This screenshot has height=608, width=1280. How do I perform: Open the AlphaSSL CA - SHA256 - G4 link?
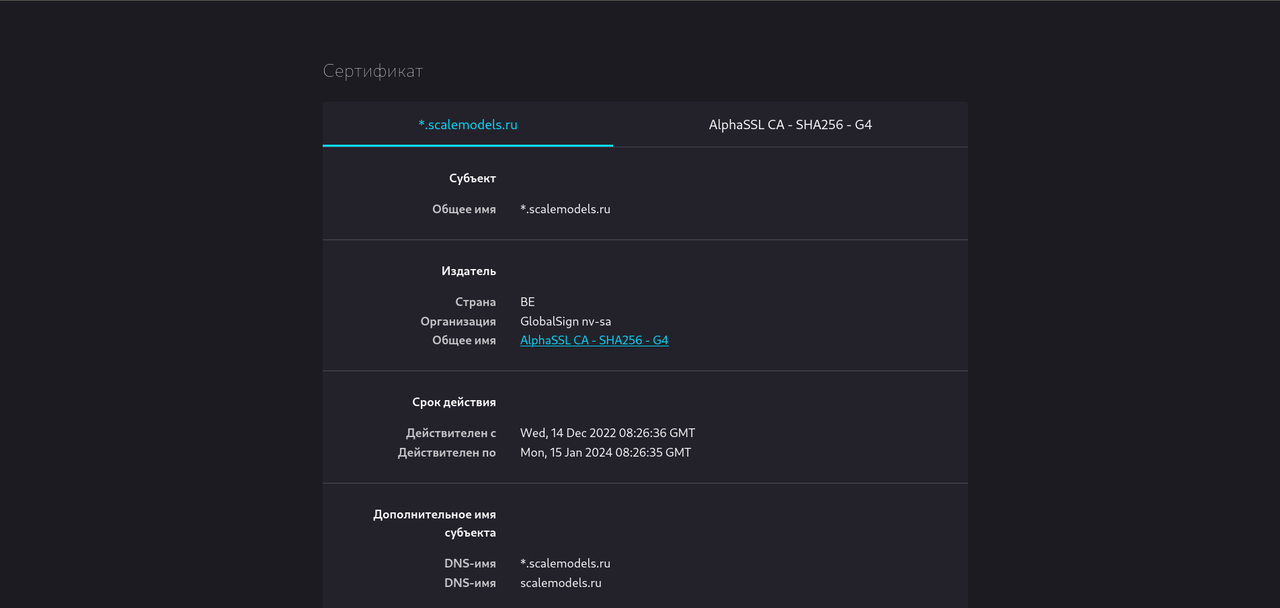click(594, 340)
